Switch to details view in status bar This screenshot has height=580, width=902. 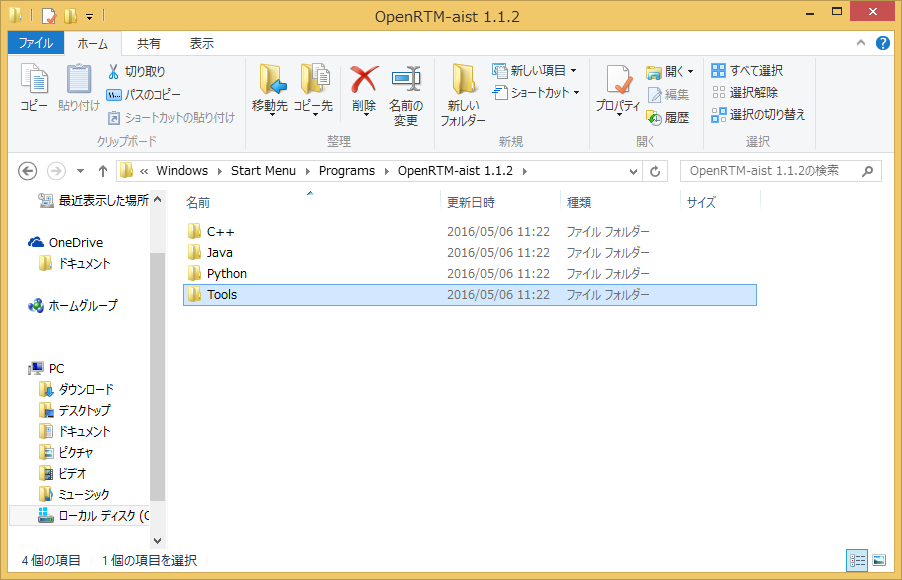coord(857,560)
